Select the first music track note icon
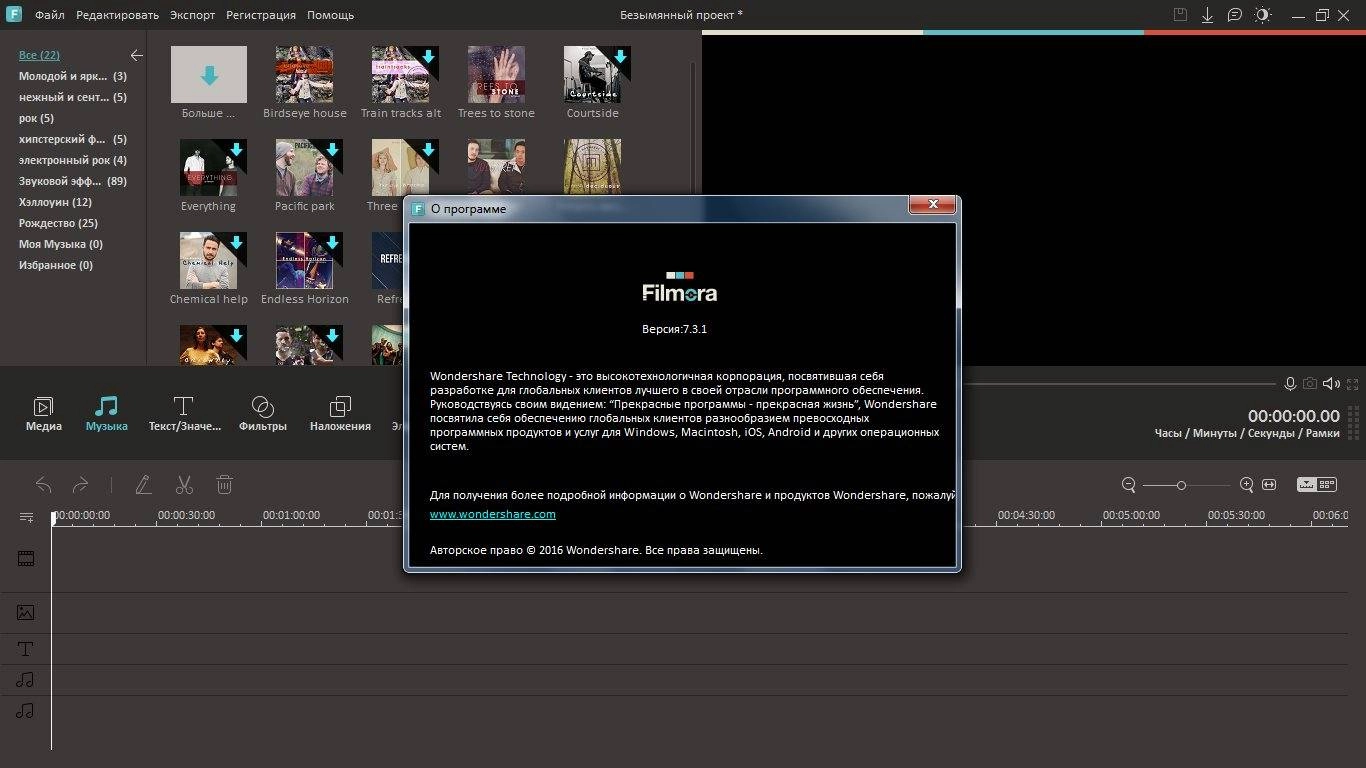1366x768 pixels. tap(26, 680)
